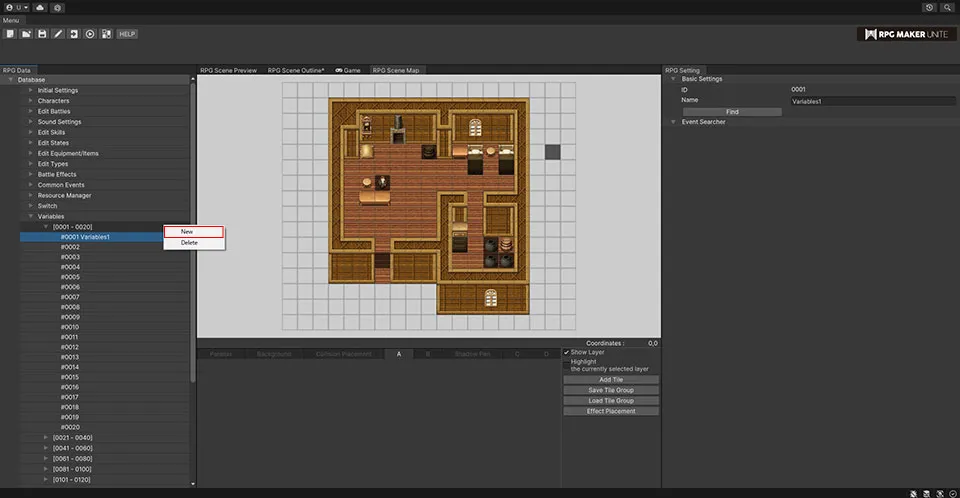This screenshot has height=498, width=960.
Task: Enable Highlight the currently selected layer
Action: pyautogui.click(x=566, y=362)
